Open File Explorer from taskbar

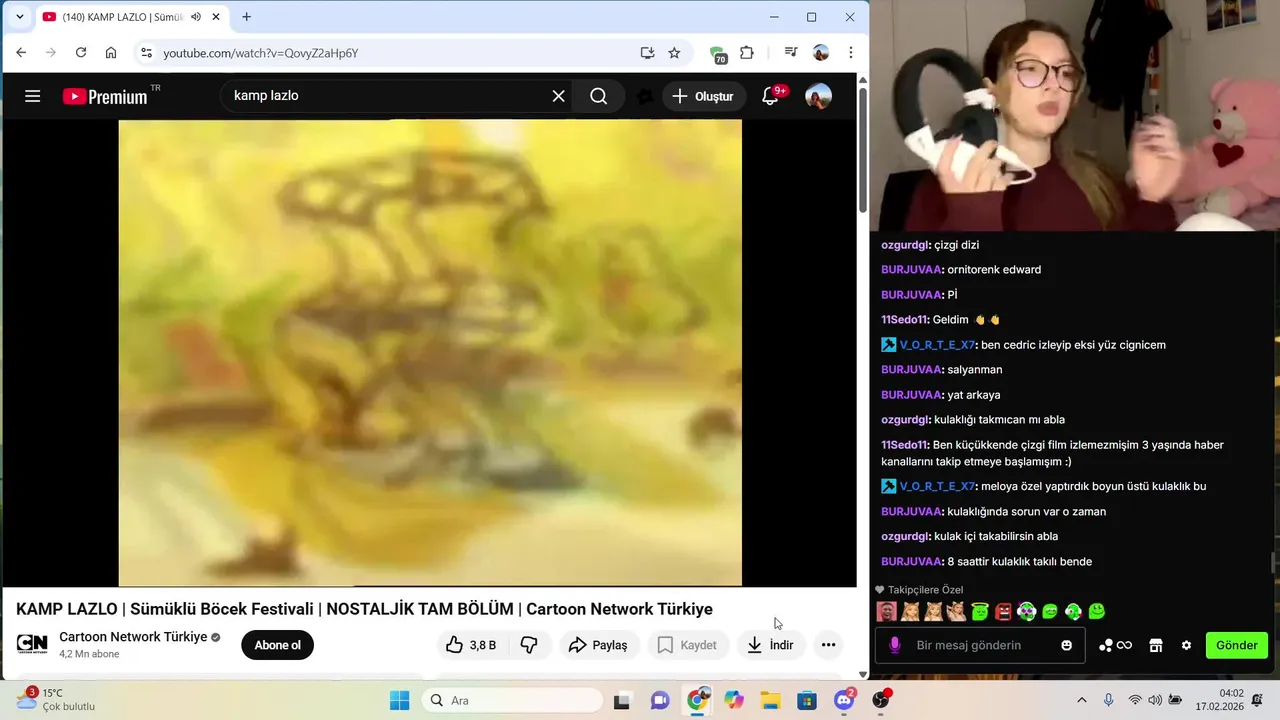770,701
